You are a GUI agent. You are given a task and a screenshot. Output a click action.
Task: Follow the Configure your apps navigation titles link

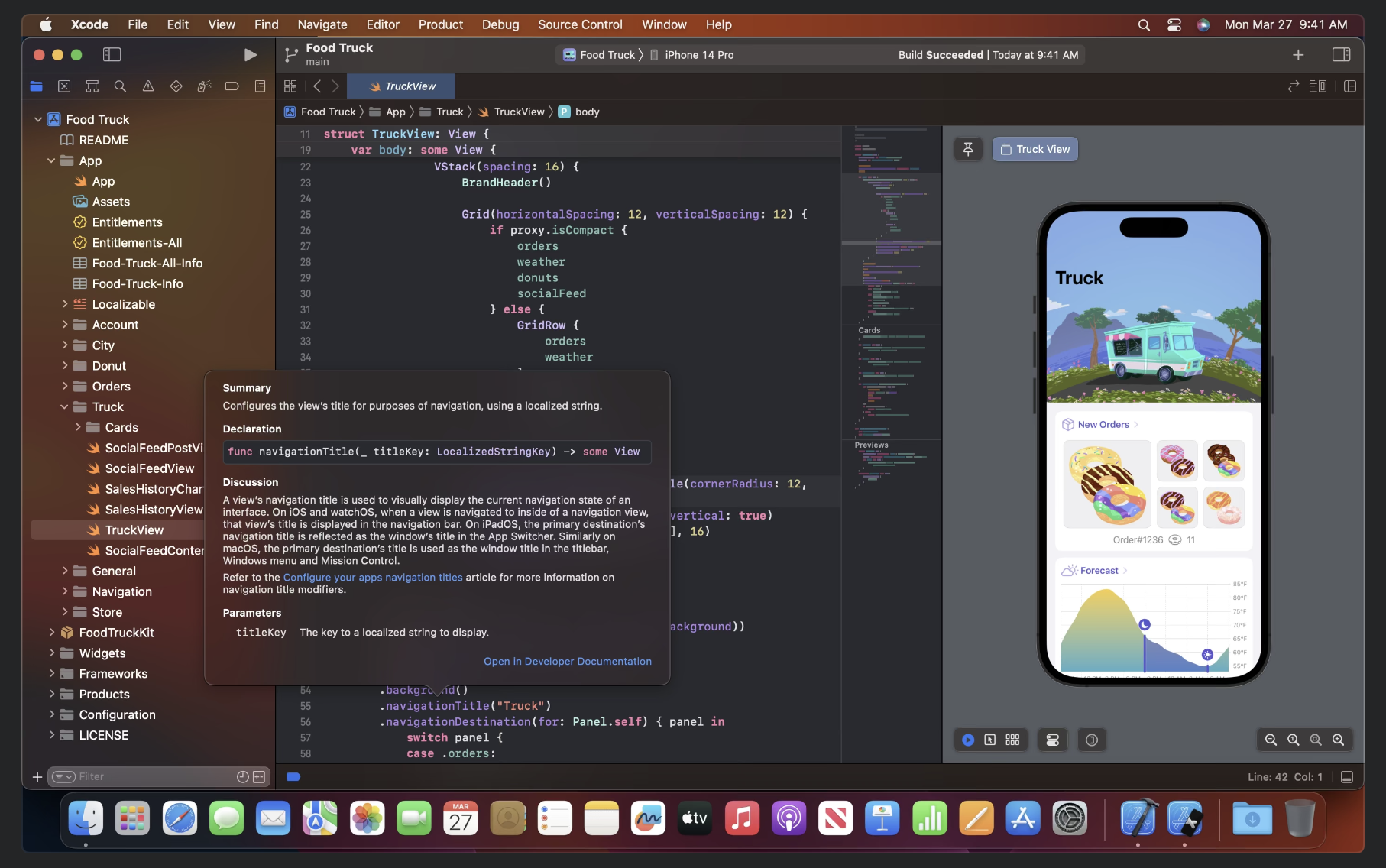pyautogui.click(x=371, y=577)
